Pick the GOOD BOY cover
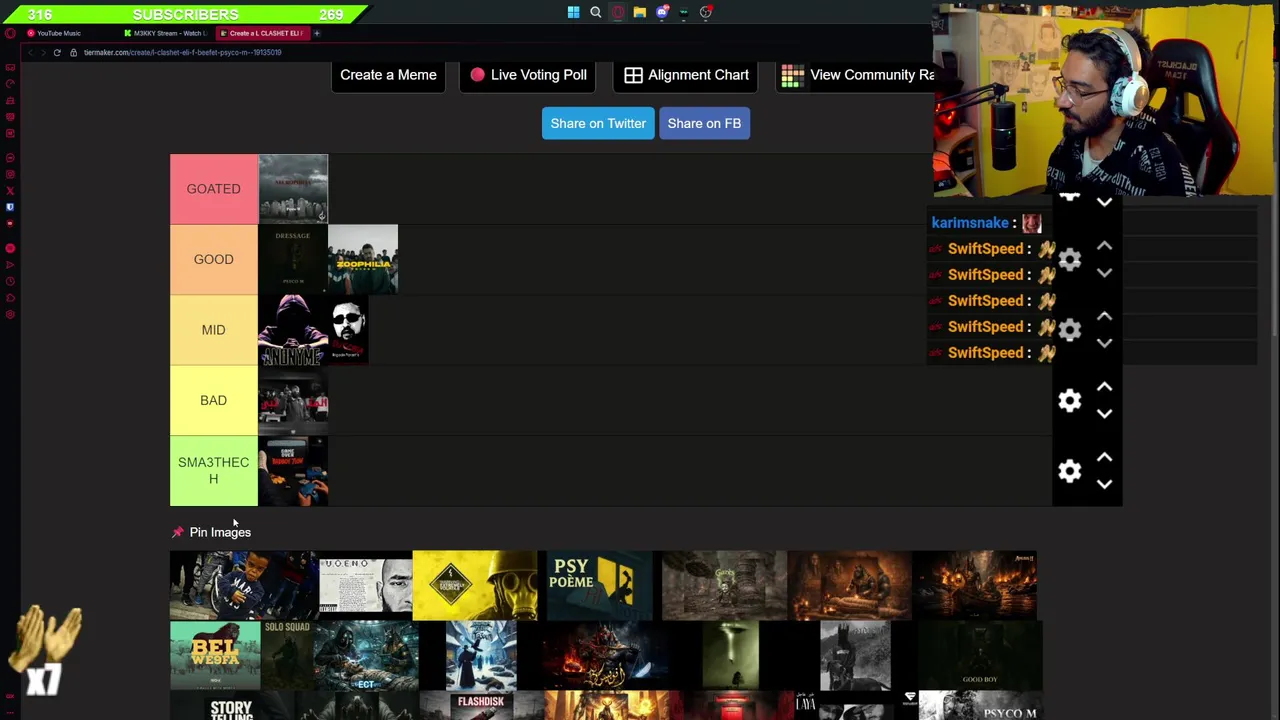This screenshot has height=720, width=1280. tap(980, 656)
